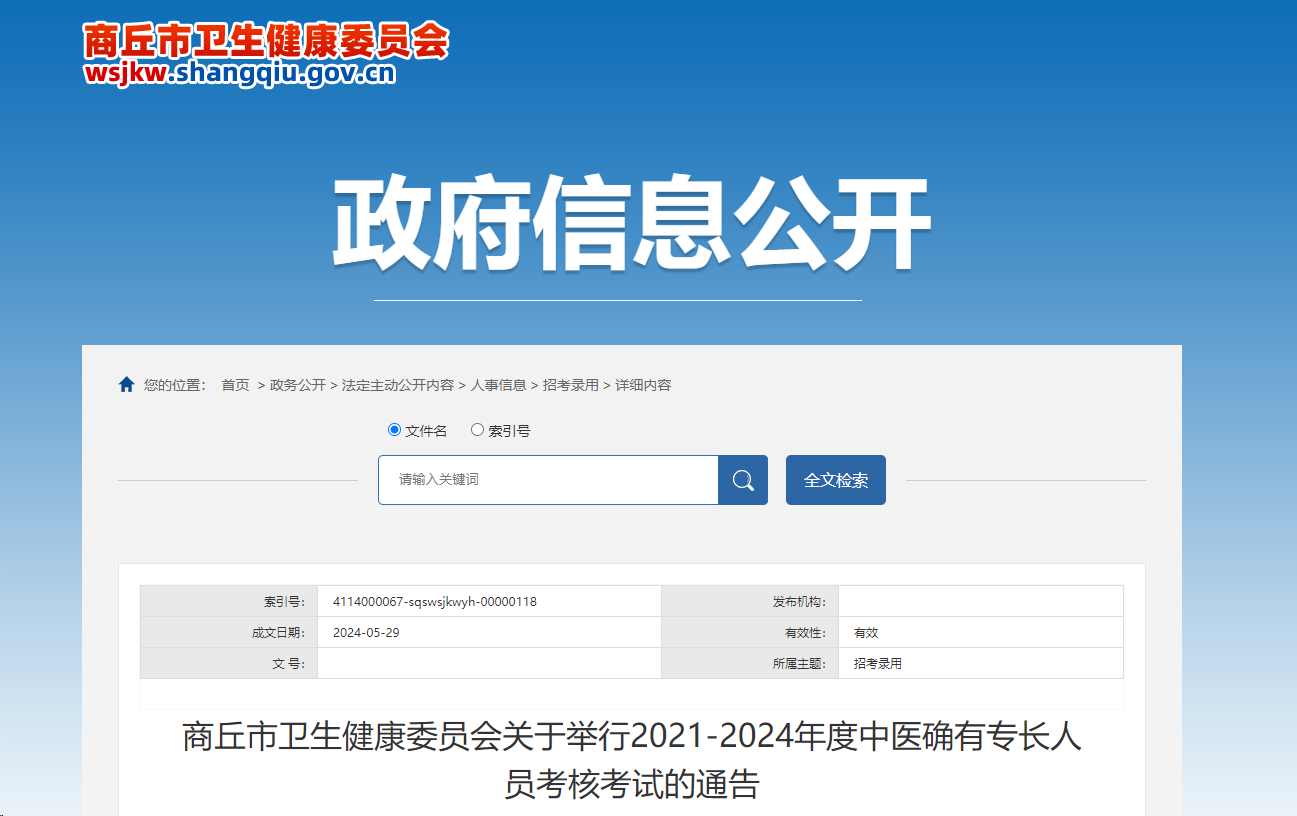Click the 文 号: label cell

(x=229, y=664)
